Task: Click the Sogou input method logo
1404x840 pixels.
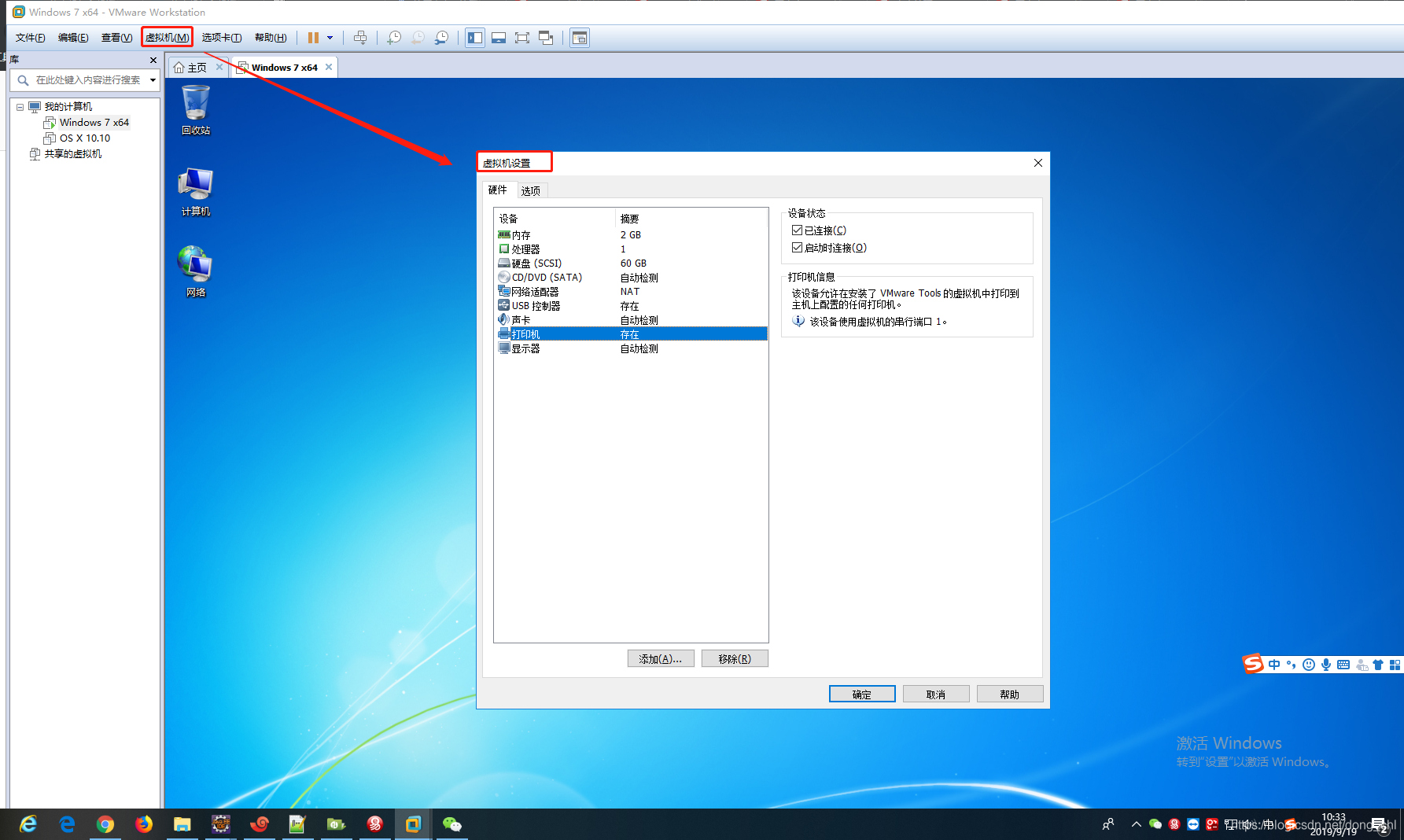Action: [x=1253, y=665]
